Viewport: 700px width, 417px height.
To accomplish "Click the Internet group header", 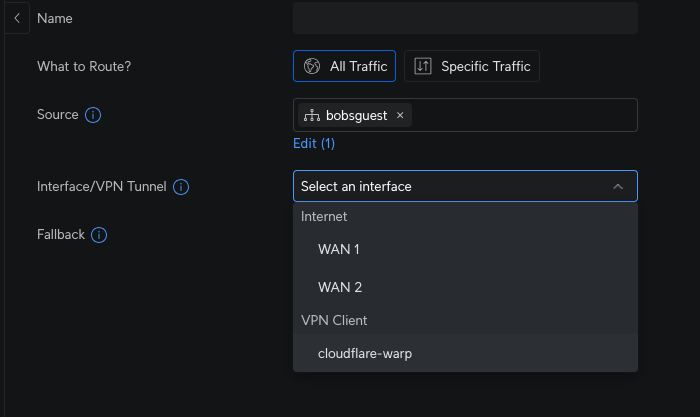I will (324, 217).
